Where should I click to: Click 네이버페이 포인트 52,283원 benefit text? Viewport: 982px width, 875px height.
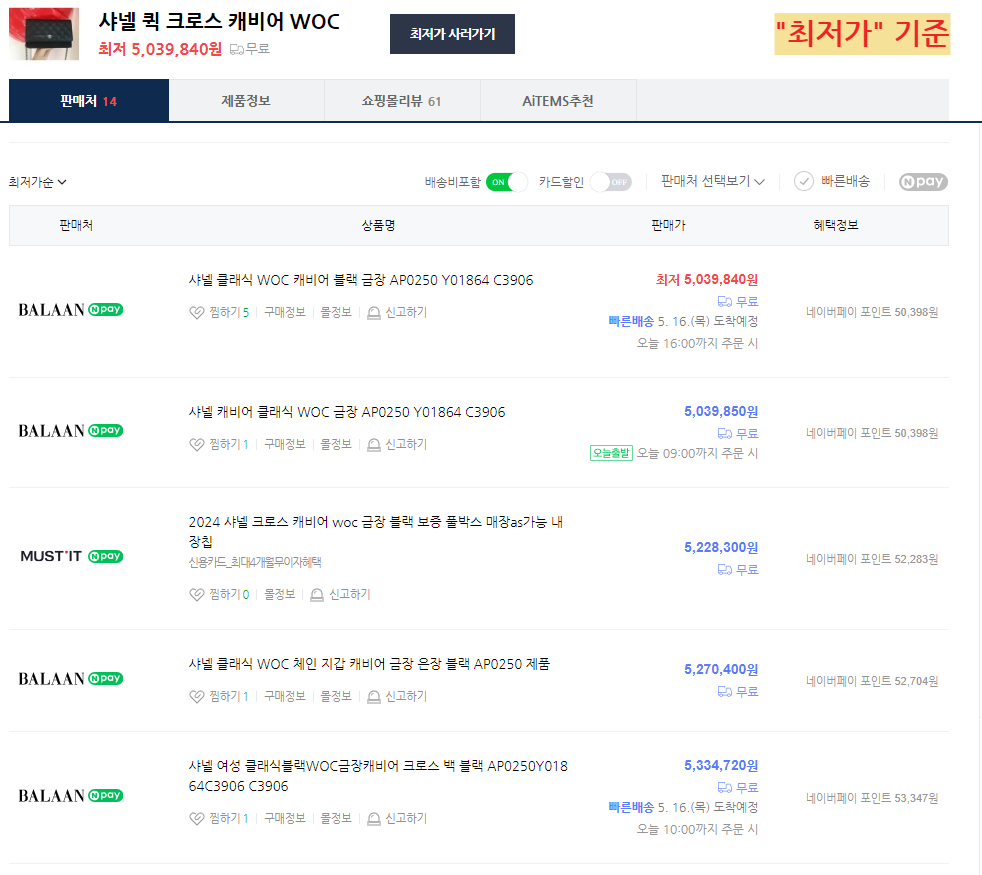point(872,559)
